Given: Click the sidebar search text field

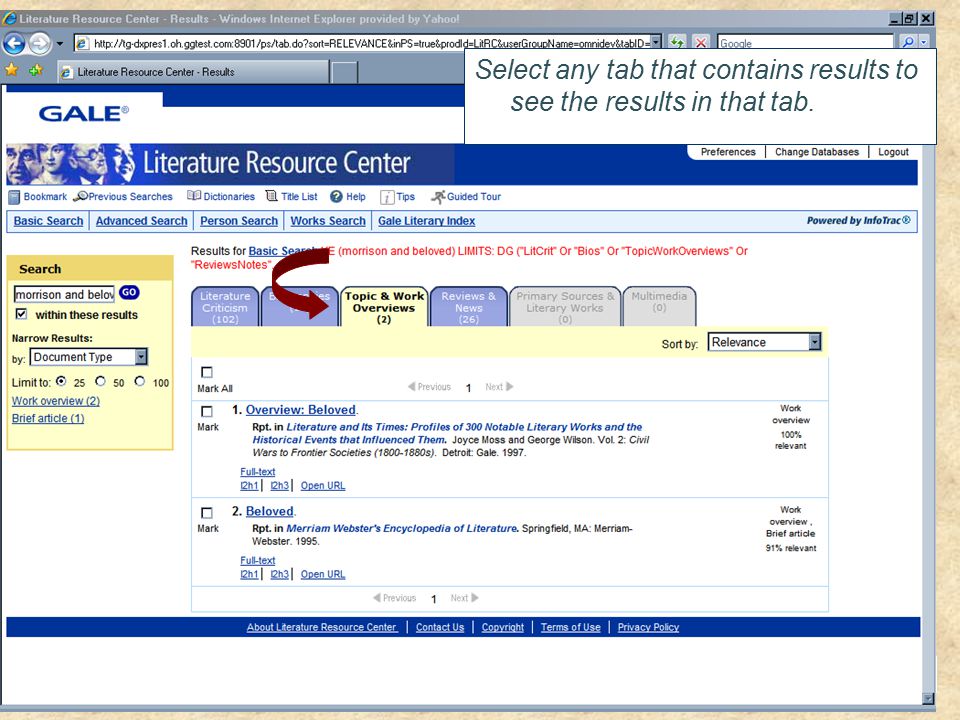Looking at the screenshot, I should [64, 294].
